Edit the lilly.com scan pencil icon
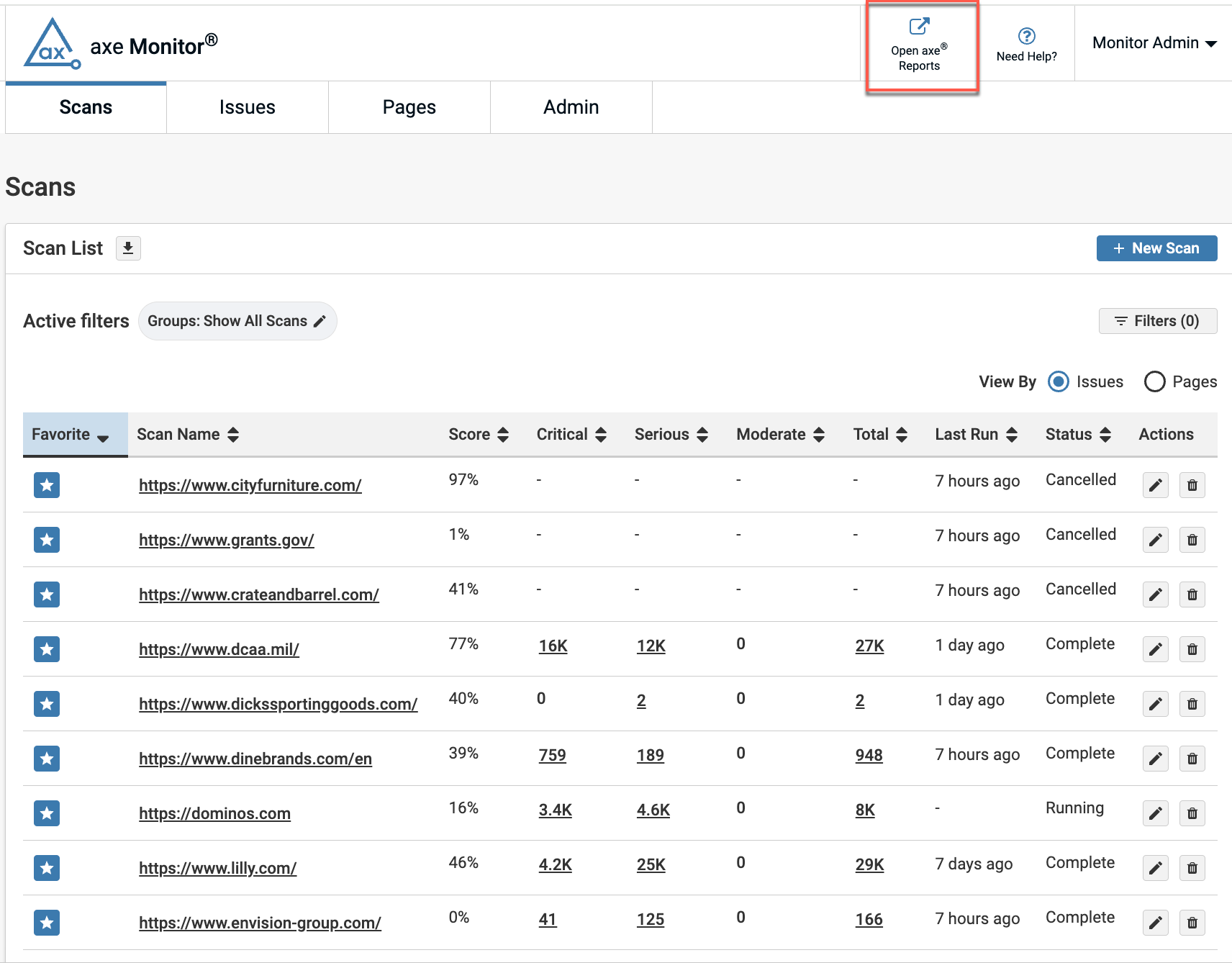1232x963 pixels. 1155,868
